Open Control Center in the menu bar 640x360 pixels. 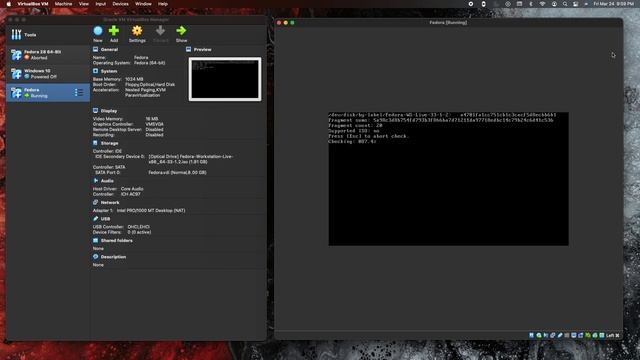click(576, 4)
